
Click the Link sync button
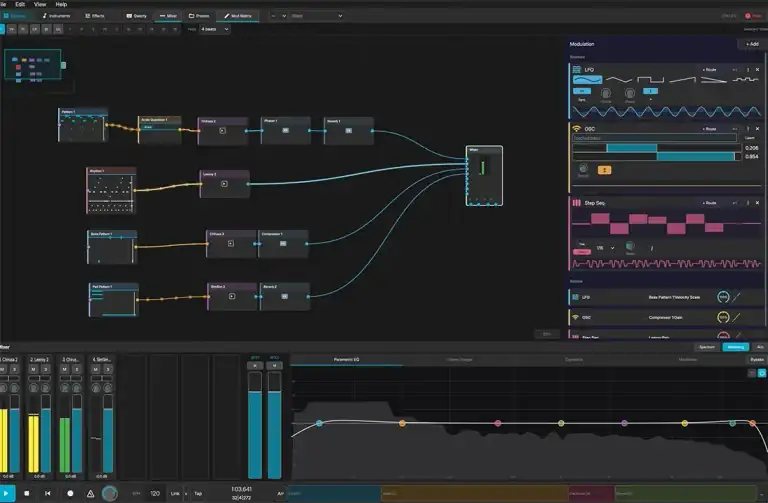[x=175, y=493]
